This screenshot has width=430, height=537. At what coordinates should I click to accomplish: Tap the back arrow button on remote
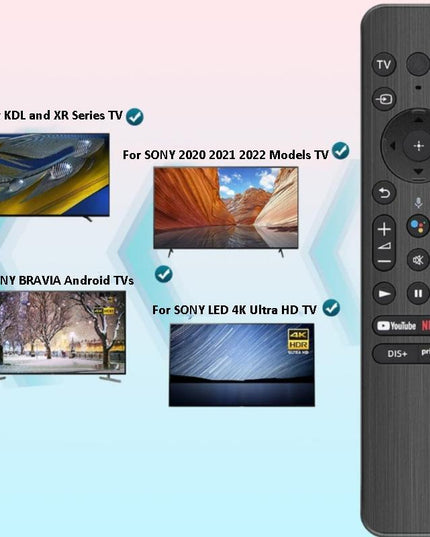click(384, 193)
